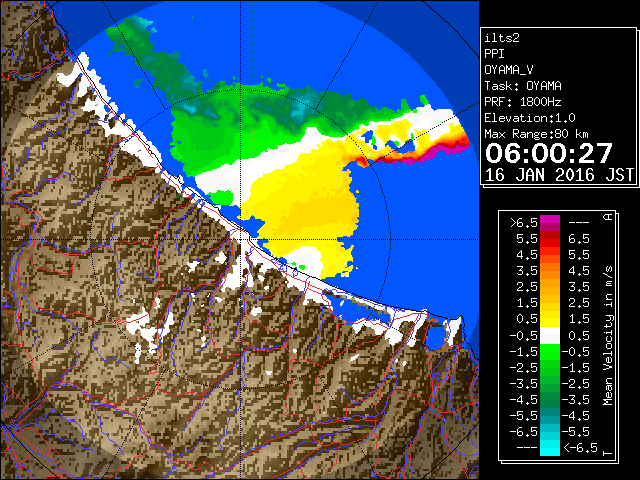This screenshot has height=480, width=640.
Task: Click the bright green -0.5 legend band
Action: [550, 351]
